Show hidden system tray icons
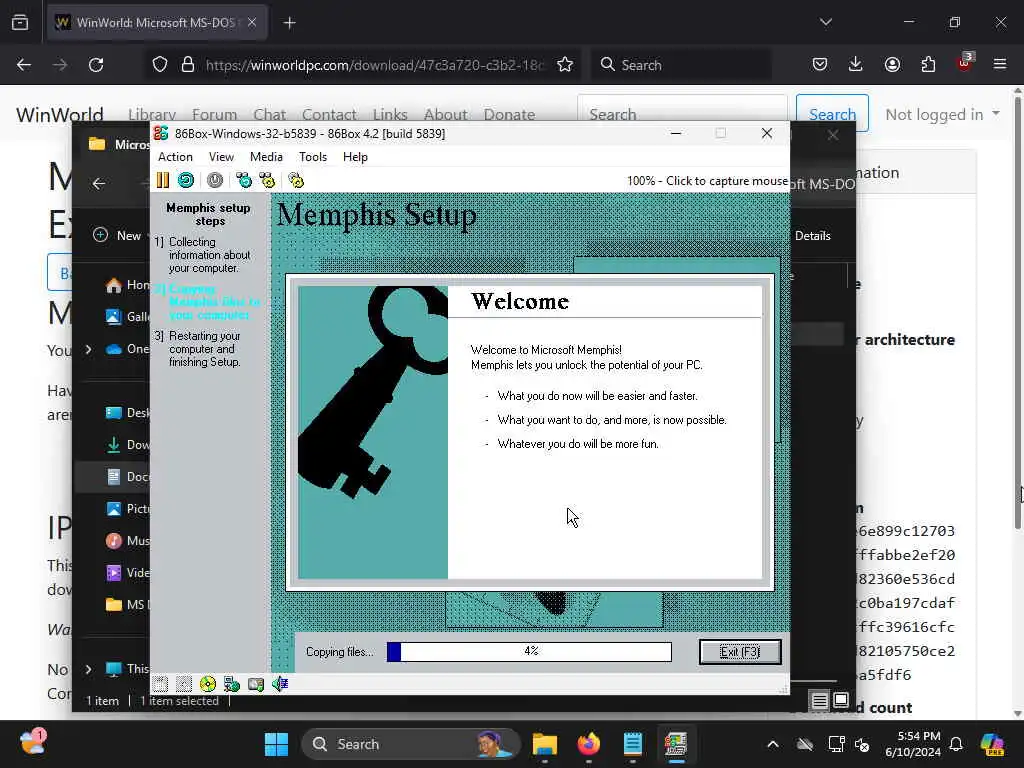 pyautogui.click(x=773, y=744)
